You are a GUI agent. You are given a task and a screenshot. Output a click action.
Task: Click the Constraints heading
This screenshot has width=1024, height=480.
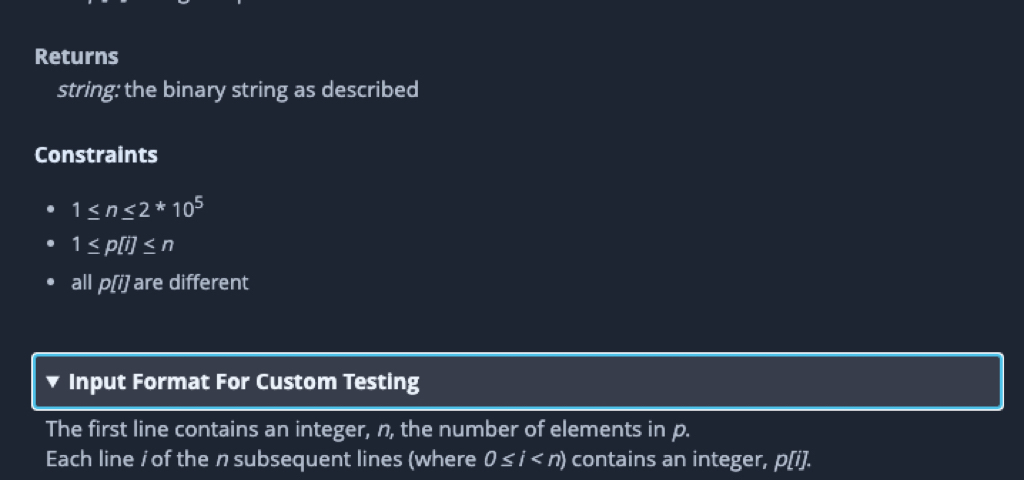(96, 155)
